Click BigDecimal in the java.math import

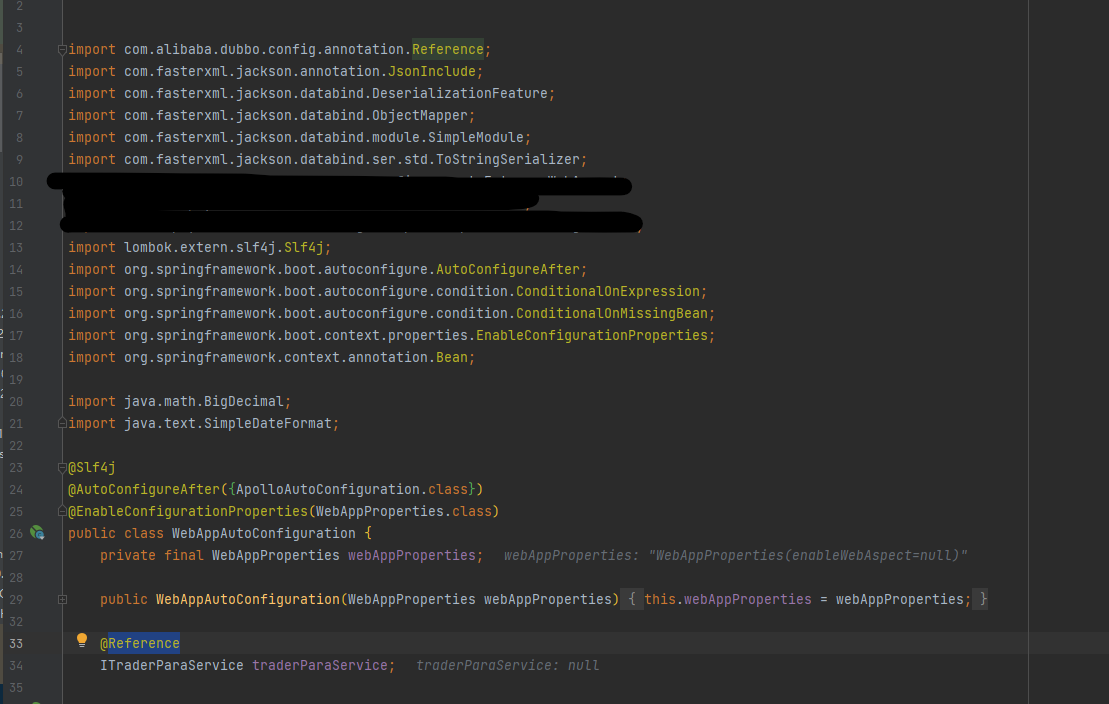pos(244,401)
